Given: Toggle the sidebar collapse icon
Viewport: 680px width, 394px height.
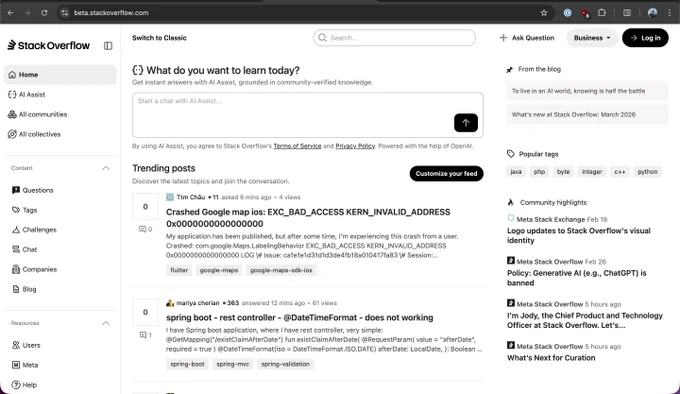Looking at the screenshot, I should tap(108, 46).
